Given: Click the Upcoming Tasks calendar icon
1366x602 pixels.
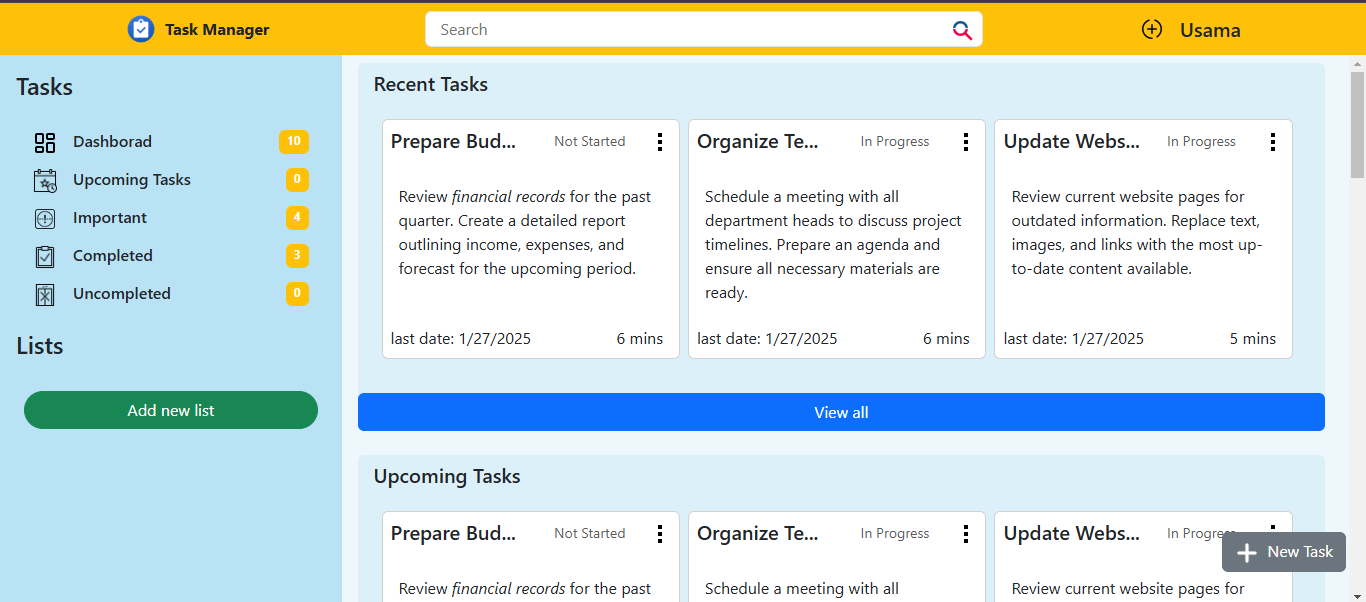Looking at the screenshot, I should point(45,180).
